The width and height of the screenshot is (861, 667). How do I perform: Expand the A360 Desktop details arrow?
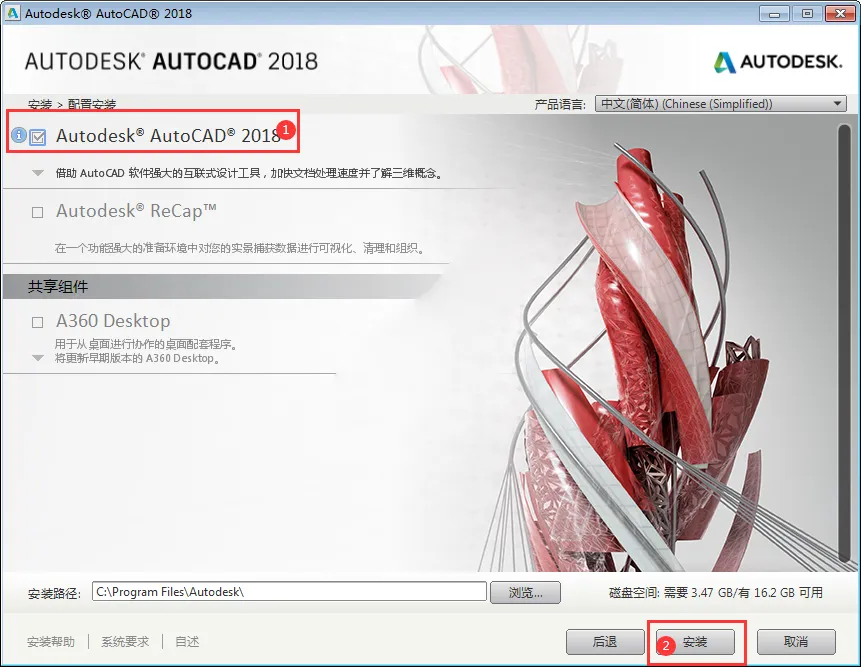(x=38, y=358)
